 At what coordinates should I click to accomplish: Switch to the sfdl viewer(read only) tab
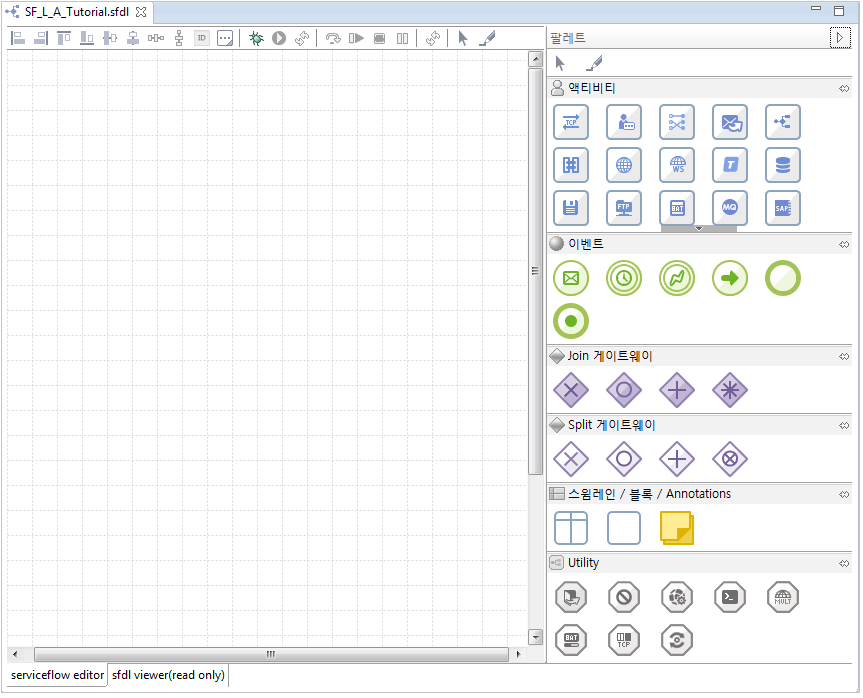point(168,676)
